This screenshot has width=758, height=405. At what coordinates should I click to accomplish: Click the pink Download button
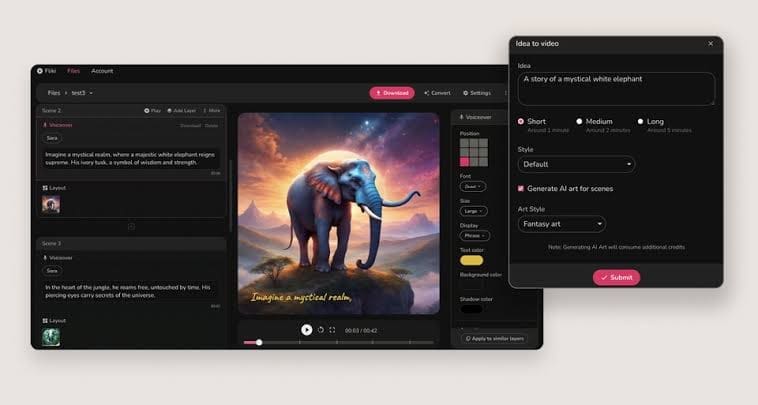coord(392,93)
